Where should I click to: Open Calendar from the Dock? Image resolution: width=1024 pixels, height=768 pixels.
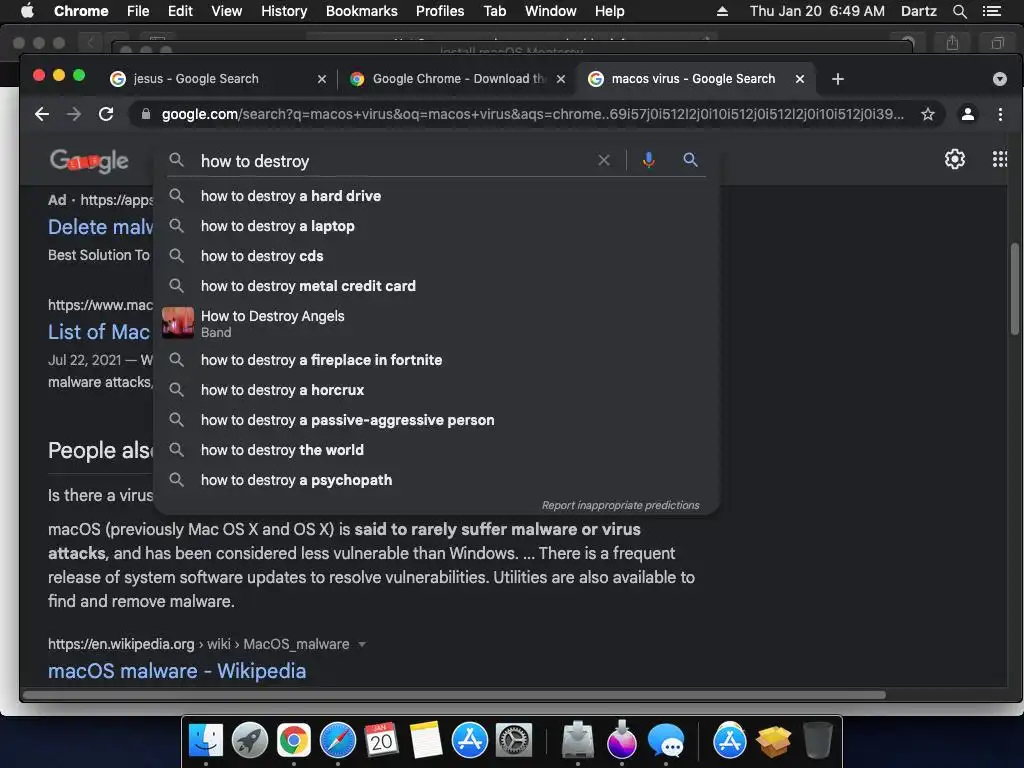point(381,741)
